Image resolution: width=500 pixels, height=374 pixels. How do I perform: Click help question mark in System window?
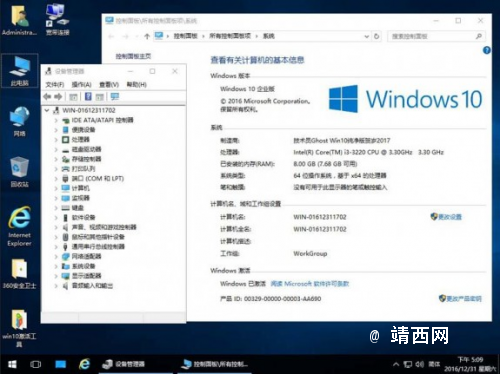coord(487,50)
